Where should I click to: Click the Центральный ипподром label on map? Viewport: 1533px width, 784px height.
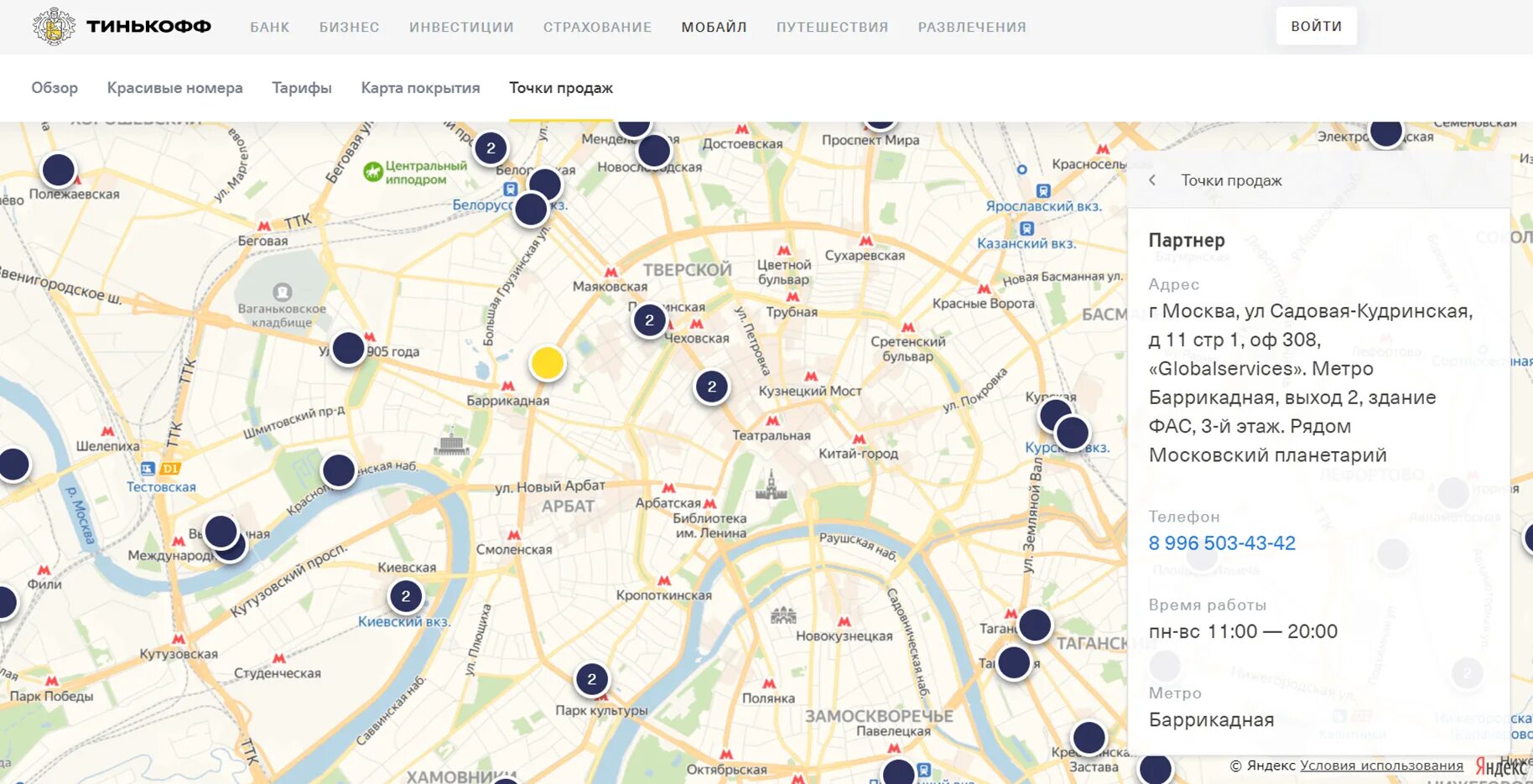coord(426,173)
